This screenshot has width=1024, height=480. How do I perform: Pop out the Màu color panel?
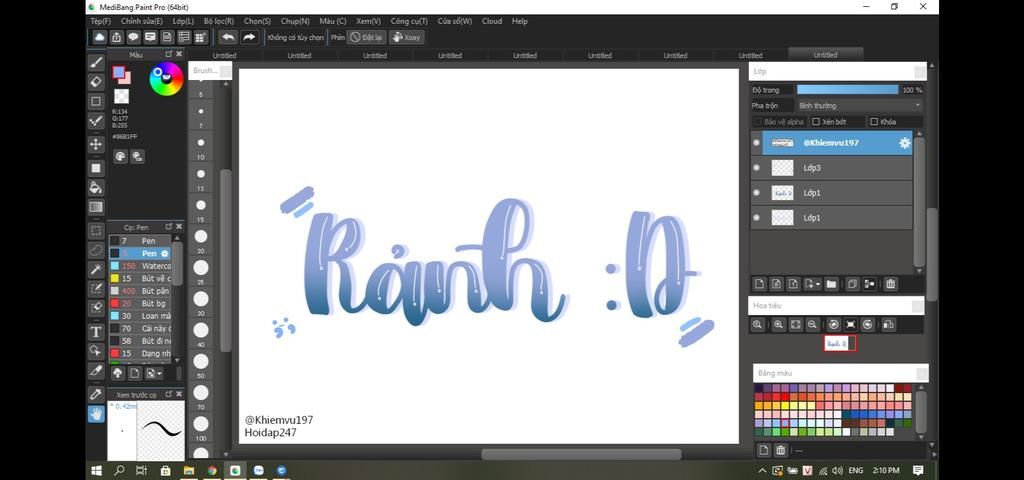click(168, 54)
